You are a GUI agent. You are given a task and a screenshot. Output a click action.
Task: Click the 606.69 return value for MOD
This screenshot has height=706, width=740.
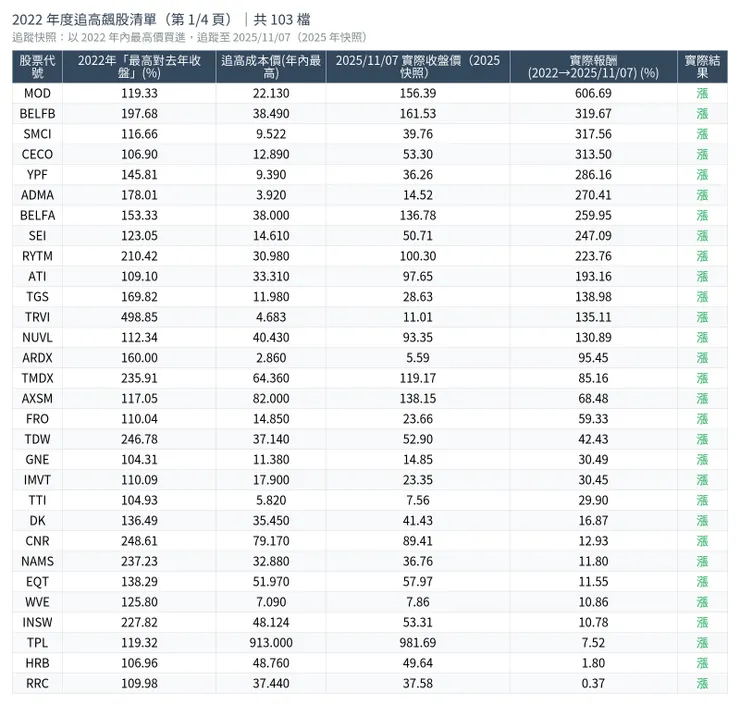coord(593,93)
